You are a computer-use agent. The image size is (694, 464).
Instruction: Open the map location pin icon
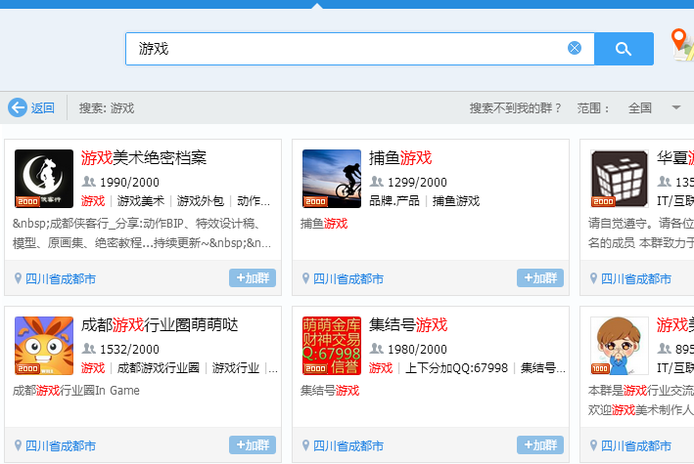(x=681, y=42)
